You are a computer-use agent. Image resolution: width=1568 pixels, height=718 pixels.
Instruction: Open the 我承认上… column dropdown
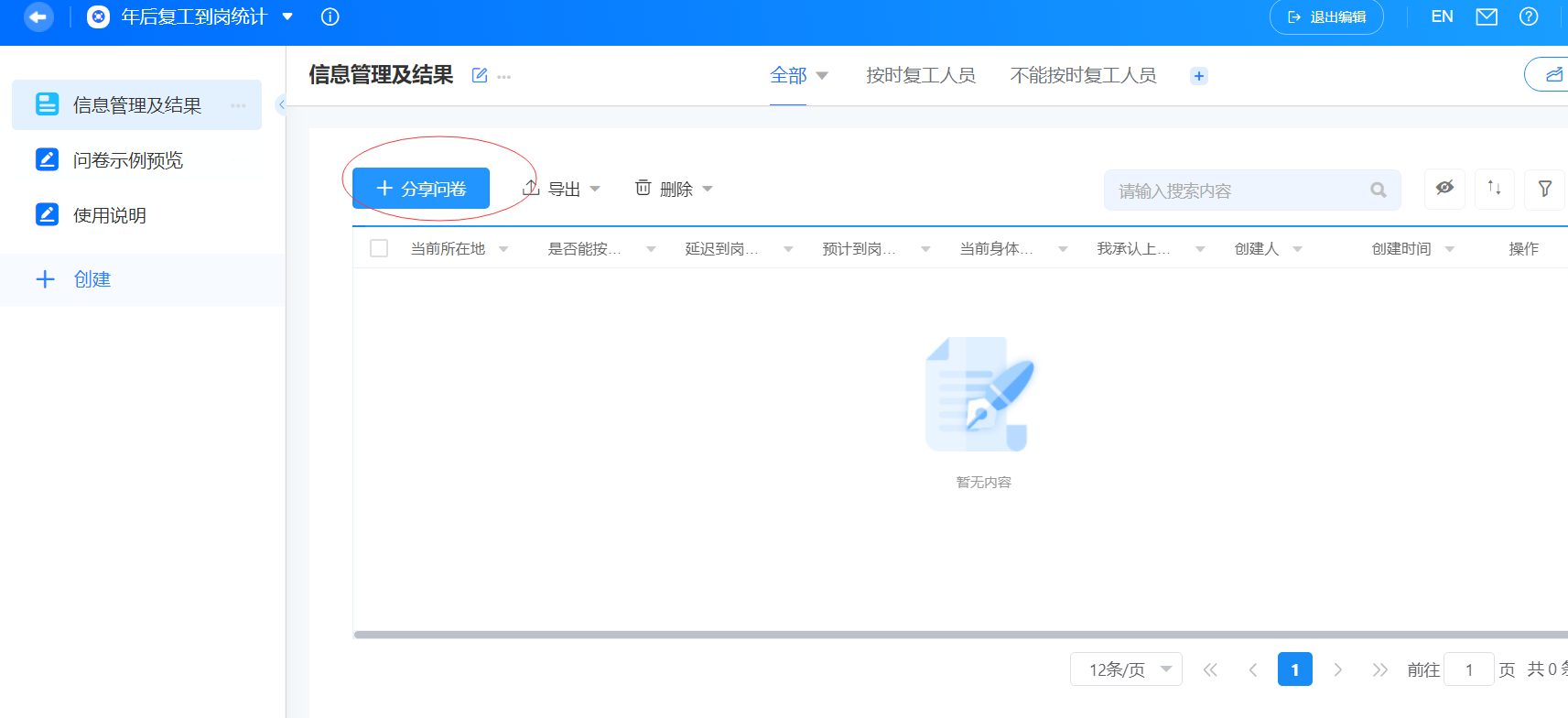pyautogui.click(x=1200, y=249)
